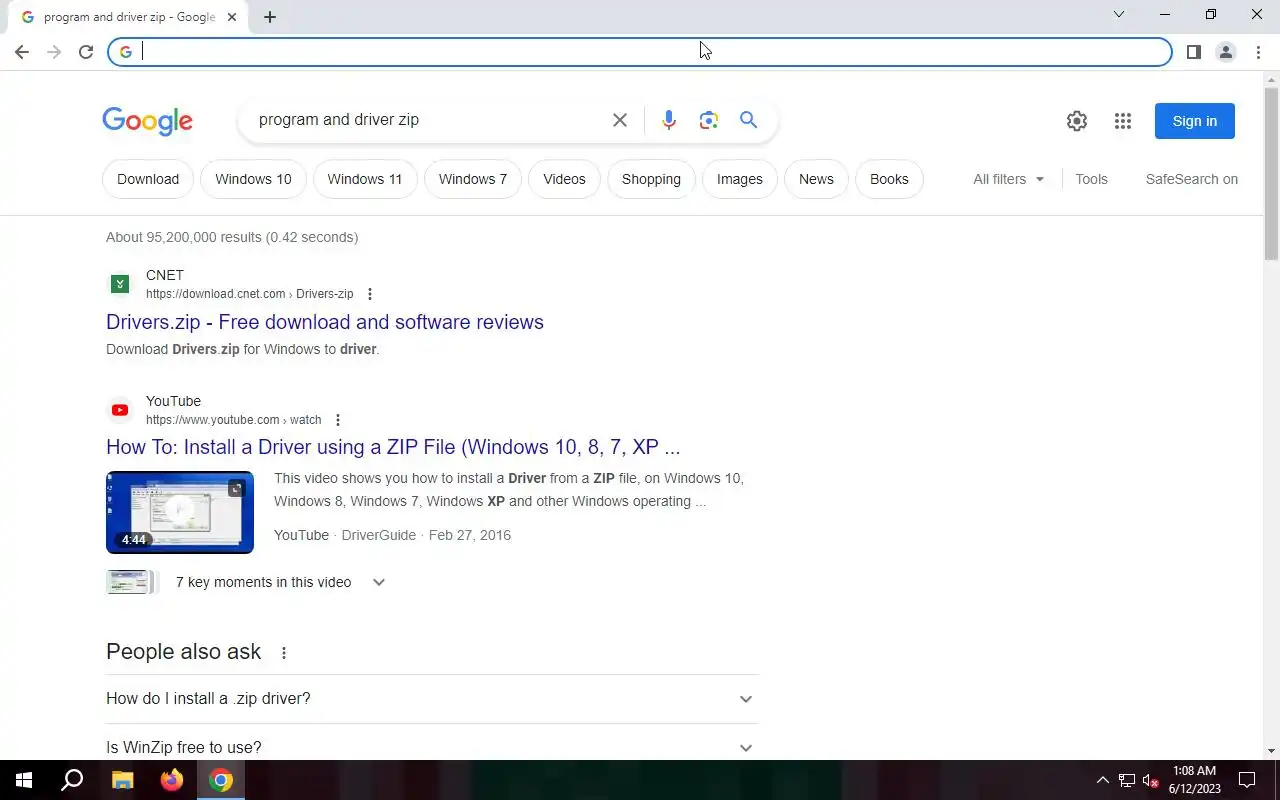The height and width of the screenshot is (800, 1280).
Task: Click the browser Forward arrow
Action: (54, 52)
